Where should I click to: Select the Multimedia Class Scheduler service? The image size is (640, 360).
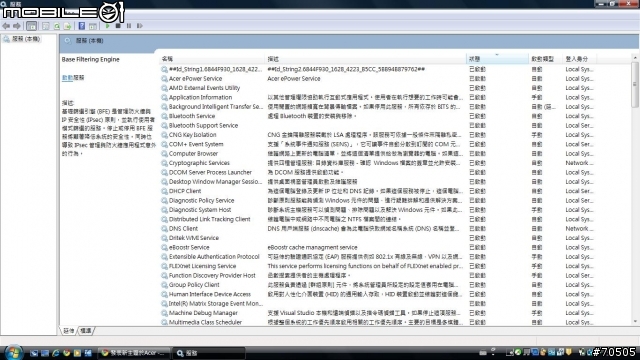(378, 322)
